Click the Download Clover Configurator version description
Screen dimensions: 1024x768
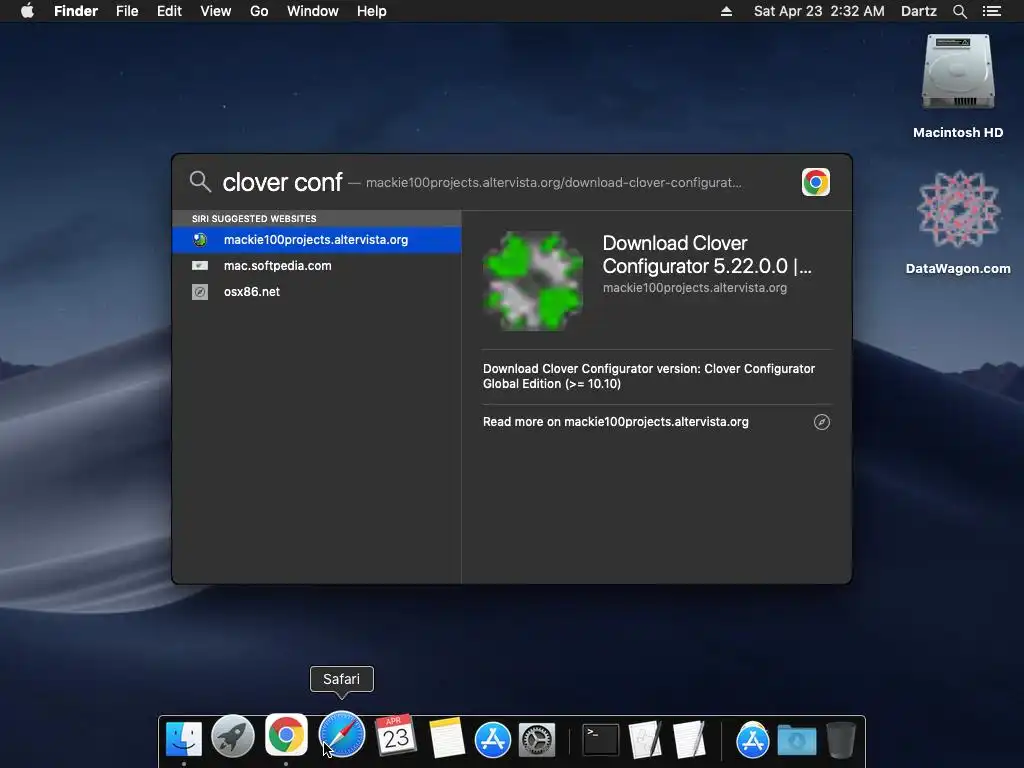(x=648, y=376)
